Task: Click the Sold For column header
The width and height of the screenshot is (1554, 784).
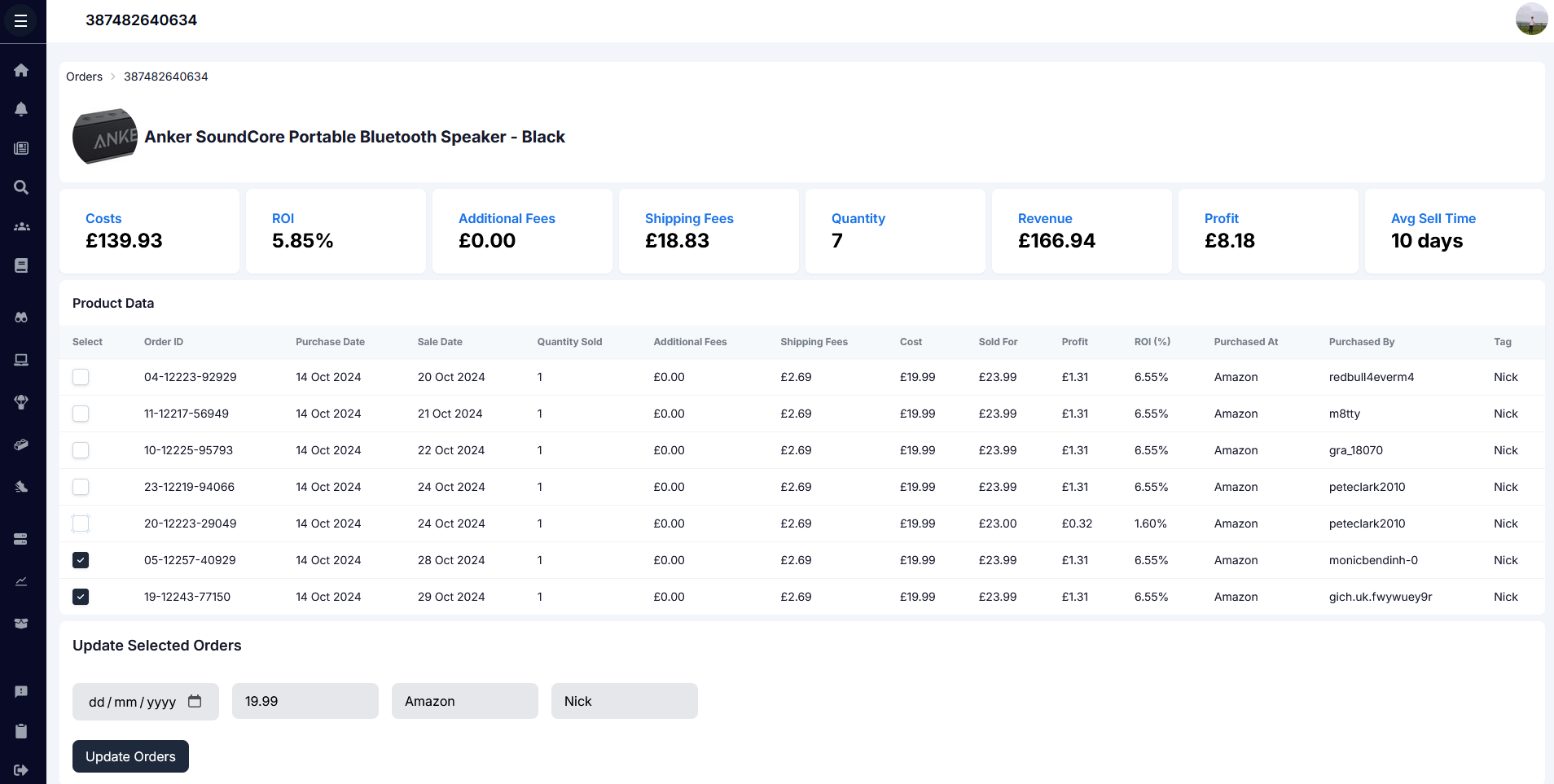Action: (x=998, y=342)
